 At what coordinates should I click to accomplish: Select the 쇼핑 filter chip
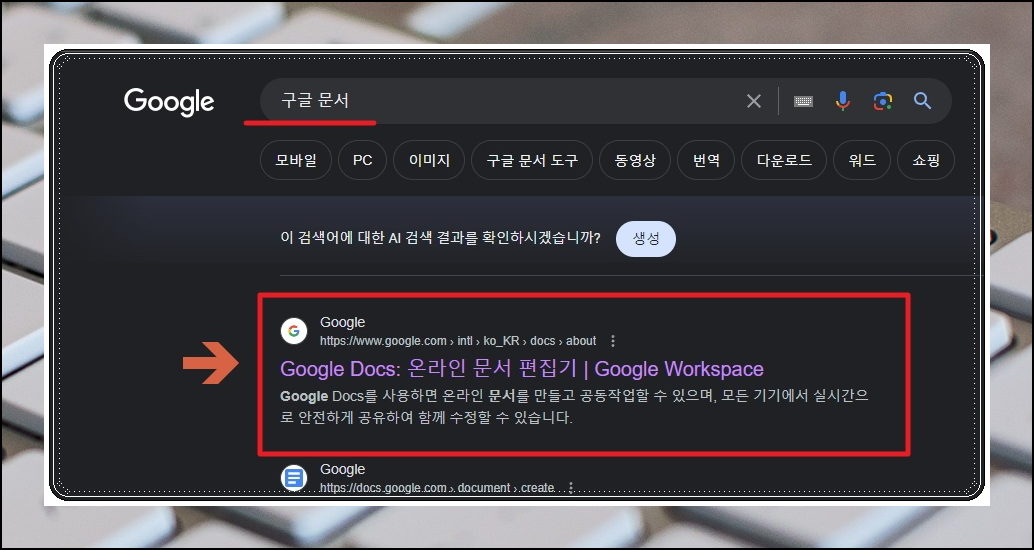(x=926, y=160)
